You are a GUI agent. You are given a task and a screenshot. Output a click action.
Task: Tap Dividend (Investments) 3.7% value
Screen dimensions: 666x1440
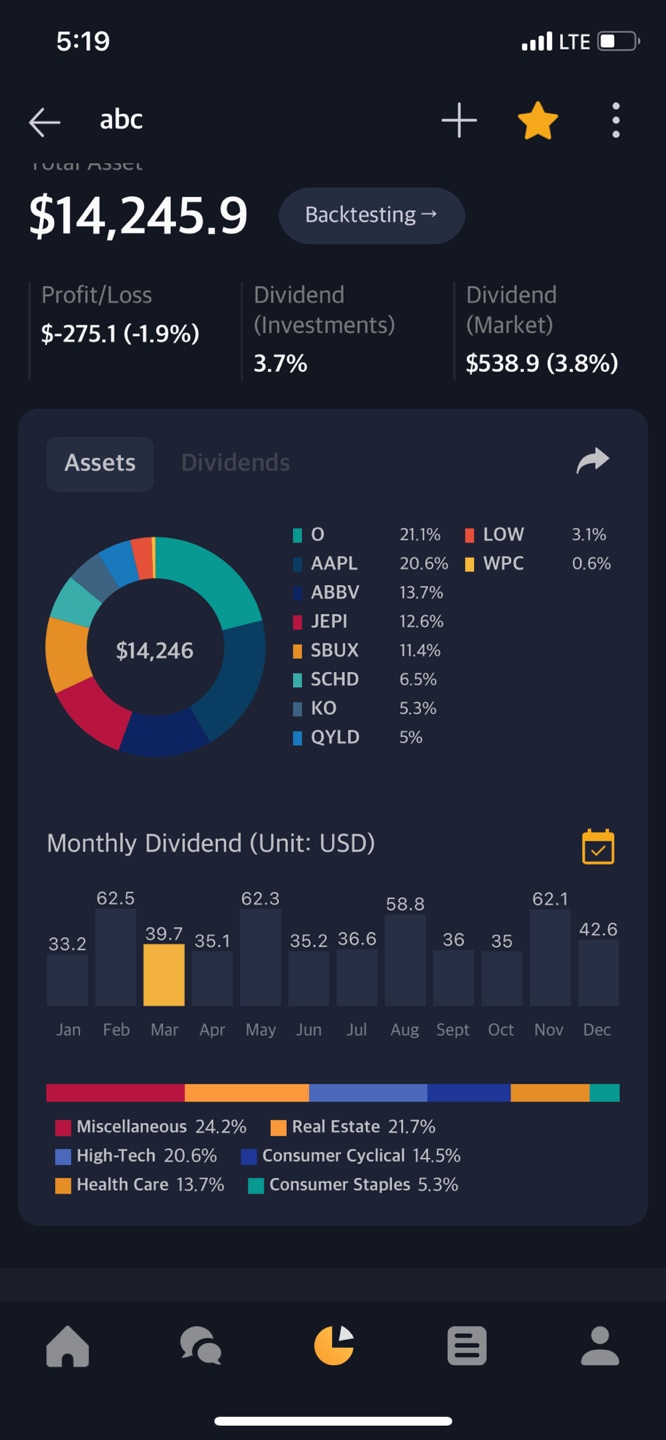pyautogui.click(x=280, y=363)
